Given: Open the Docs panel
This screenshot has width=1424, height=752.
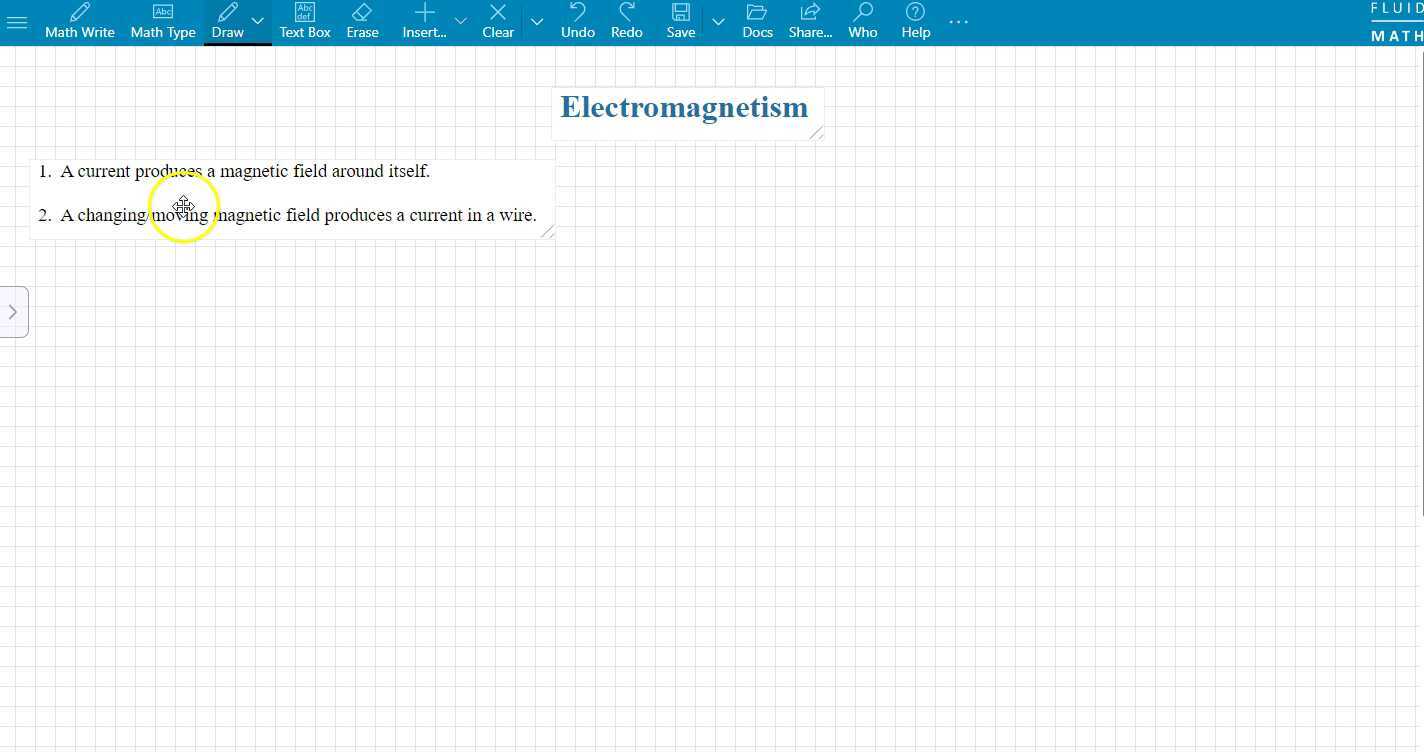Looking at the screenshot, I should pyautogui.click(x=757, y=21).
